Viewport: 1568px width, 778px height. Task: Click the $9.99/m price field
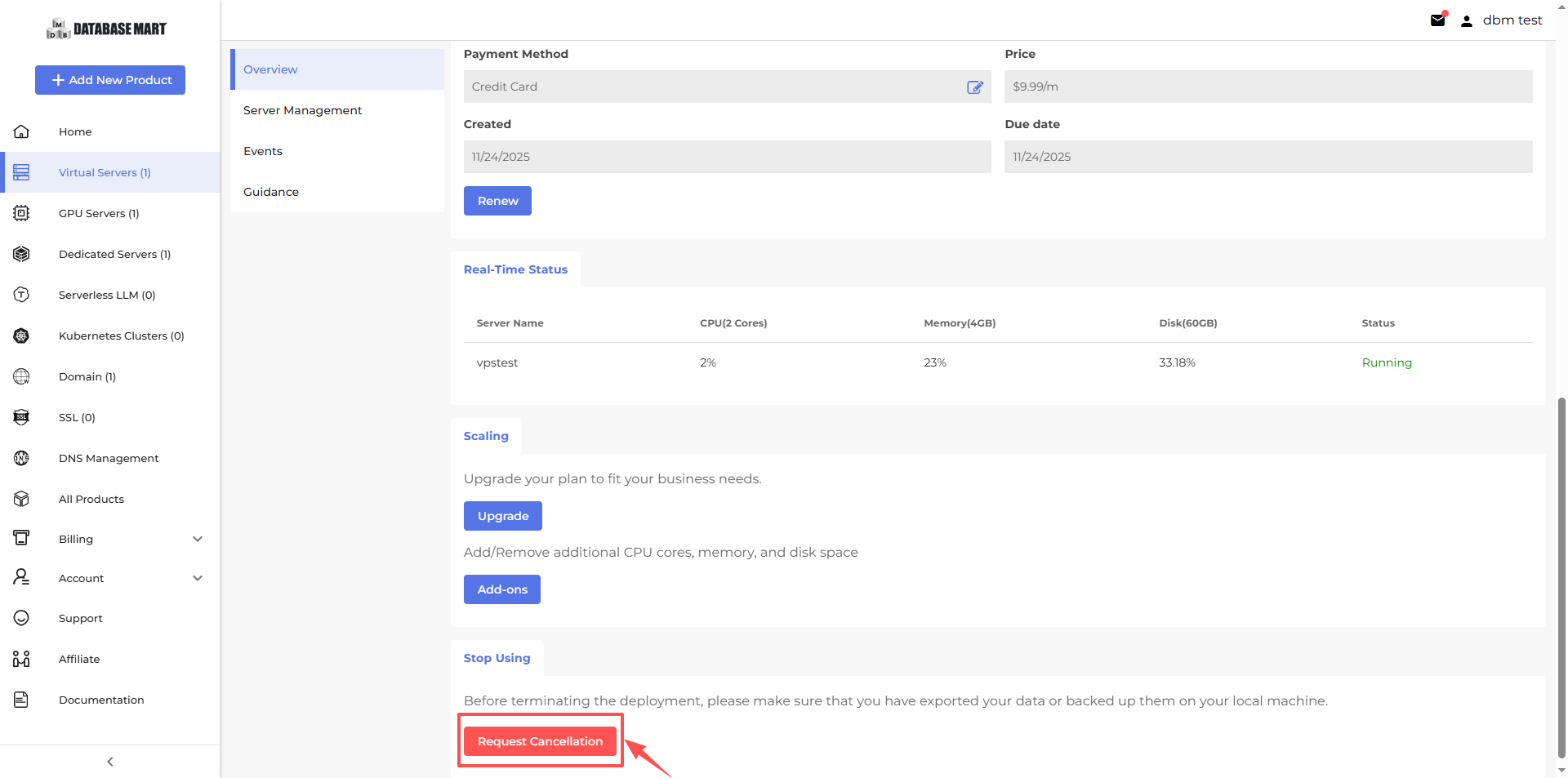(x=1268, y=87)
